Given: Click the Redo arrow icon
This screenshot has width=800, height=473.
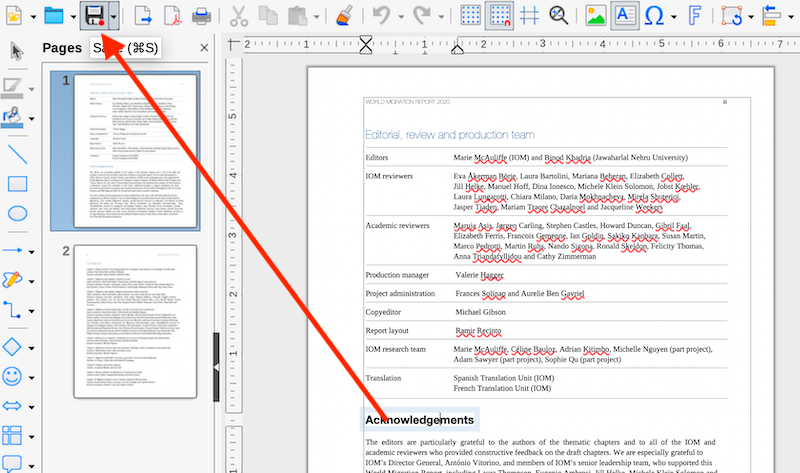Looking at the screenshot, I should pyautogui.click(x=421, y=15).
